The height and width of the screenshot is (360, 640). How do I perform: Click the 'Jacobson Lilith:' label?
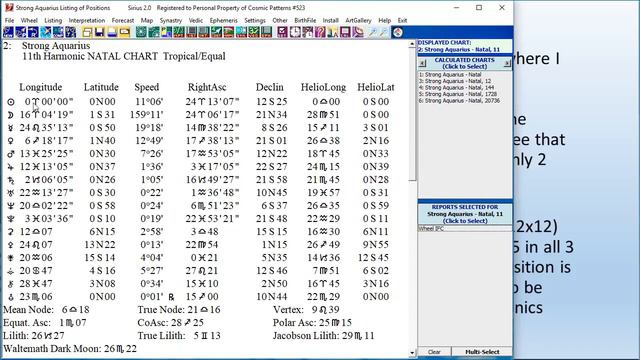(305, 336)
